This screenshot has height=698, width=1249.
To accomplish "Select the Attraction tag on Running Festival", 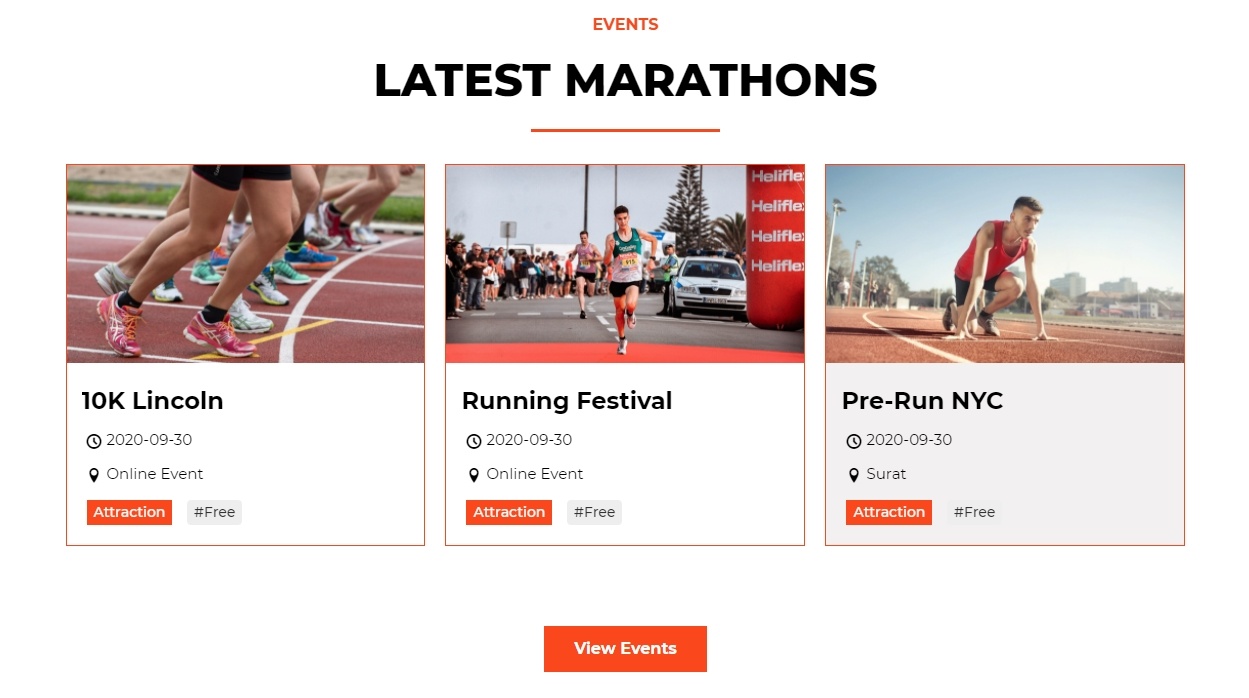I will [x=509, y=512].
